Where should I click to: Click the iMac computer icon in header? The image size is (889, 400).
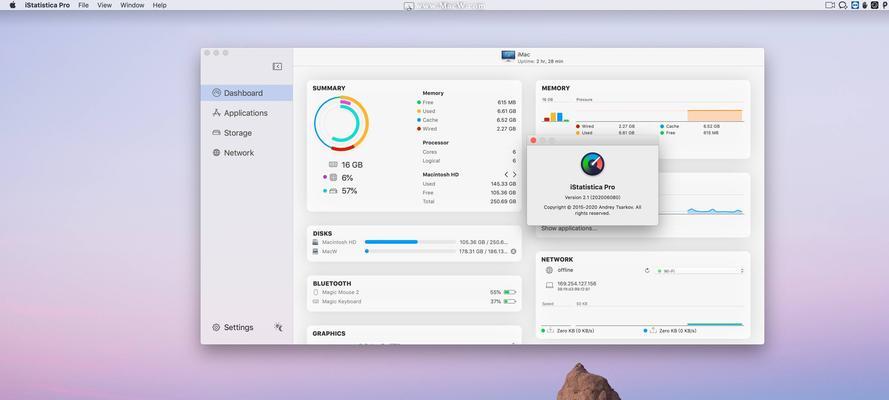pos(508,56)
